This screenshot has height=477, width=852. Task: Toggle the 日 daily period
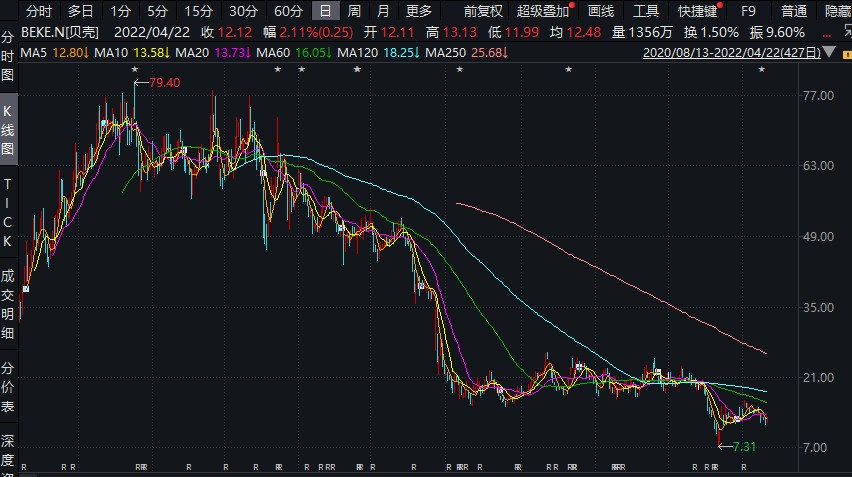tap(325, 11)
